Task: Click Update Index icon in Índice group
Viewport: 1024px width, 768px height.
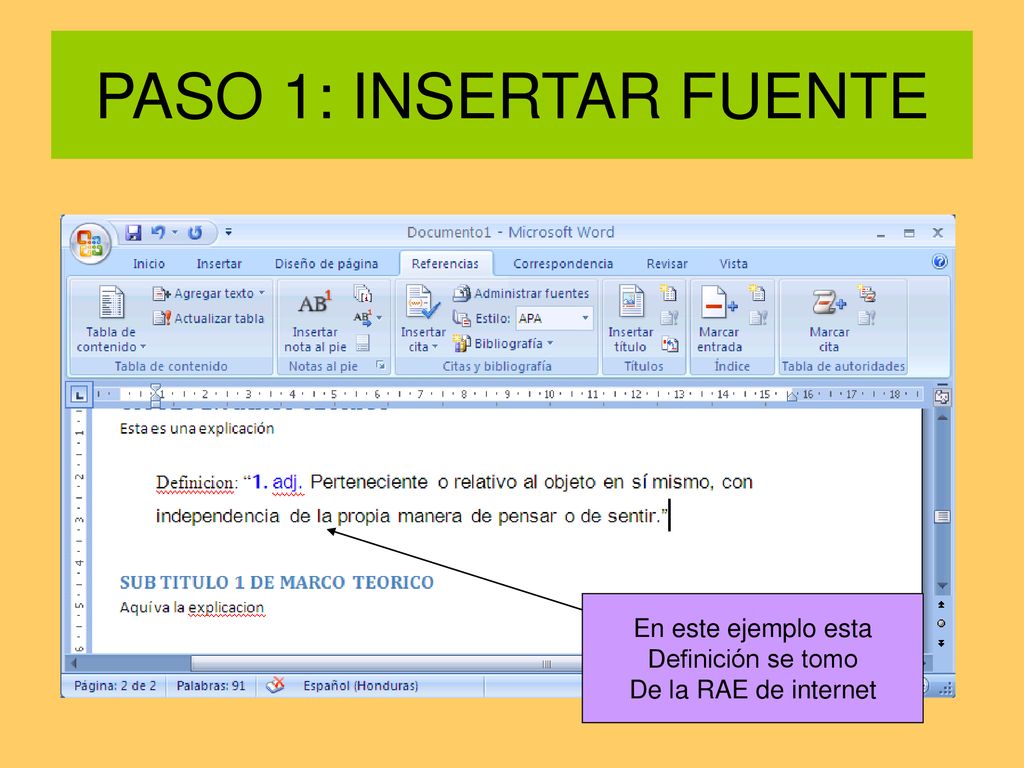Action: [758, 318]
